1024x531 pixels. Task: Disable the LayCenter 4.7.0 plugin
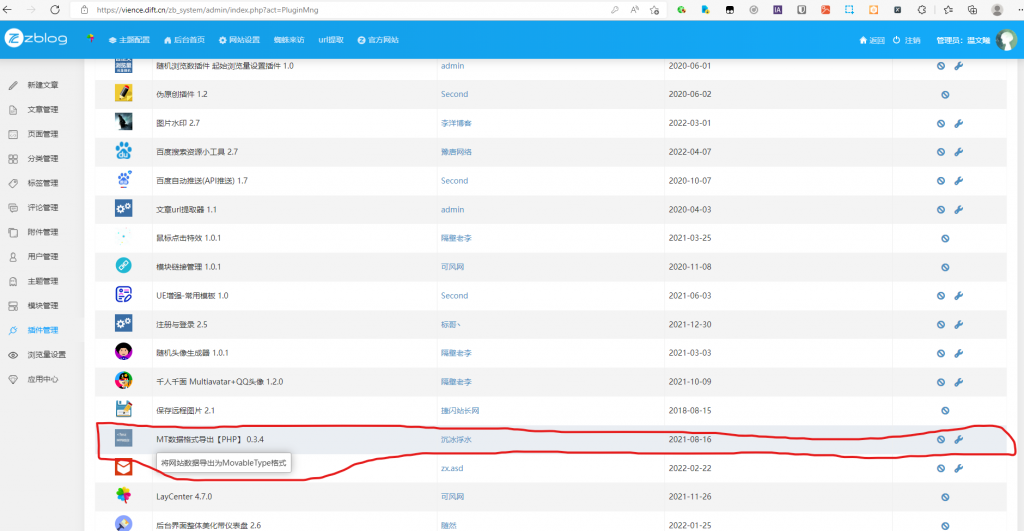pos(945,496)
